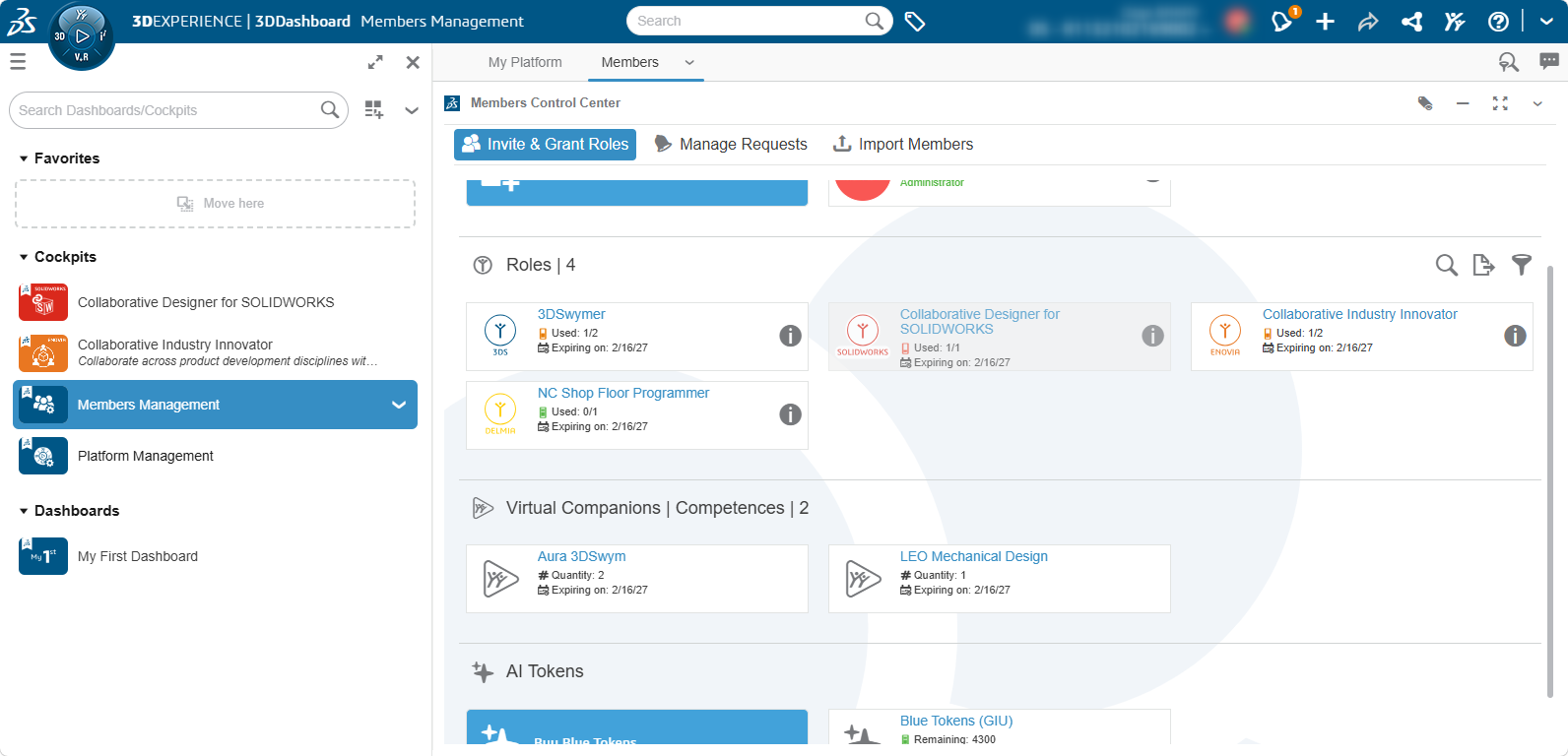Click Invite & Grant Roles button
1568x756 pixels.
(x=545, y=144)
